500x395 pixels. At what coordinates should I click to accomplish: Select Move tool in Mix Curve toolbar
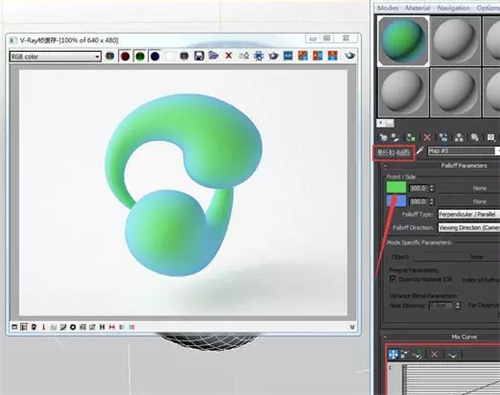point(393,354)
